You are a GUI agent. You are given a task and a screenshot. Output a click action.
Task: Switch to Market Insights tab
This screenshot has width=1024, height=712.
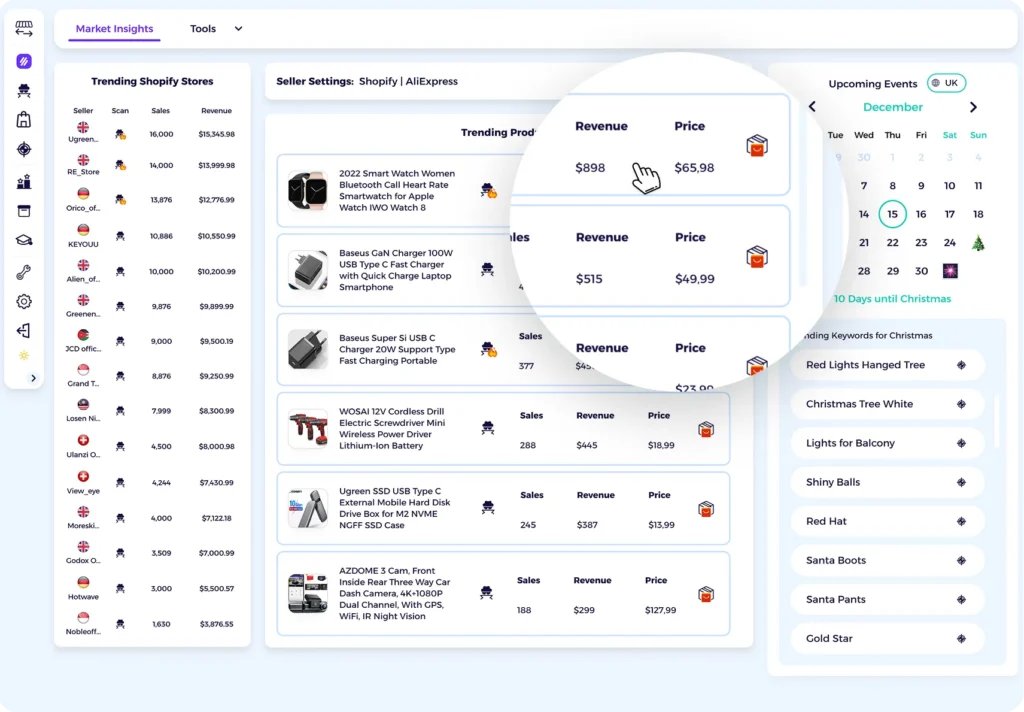tap(114, 29)
